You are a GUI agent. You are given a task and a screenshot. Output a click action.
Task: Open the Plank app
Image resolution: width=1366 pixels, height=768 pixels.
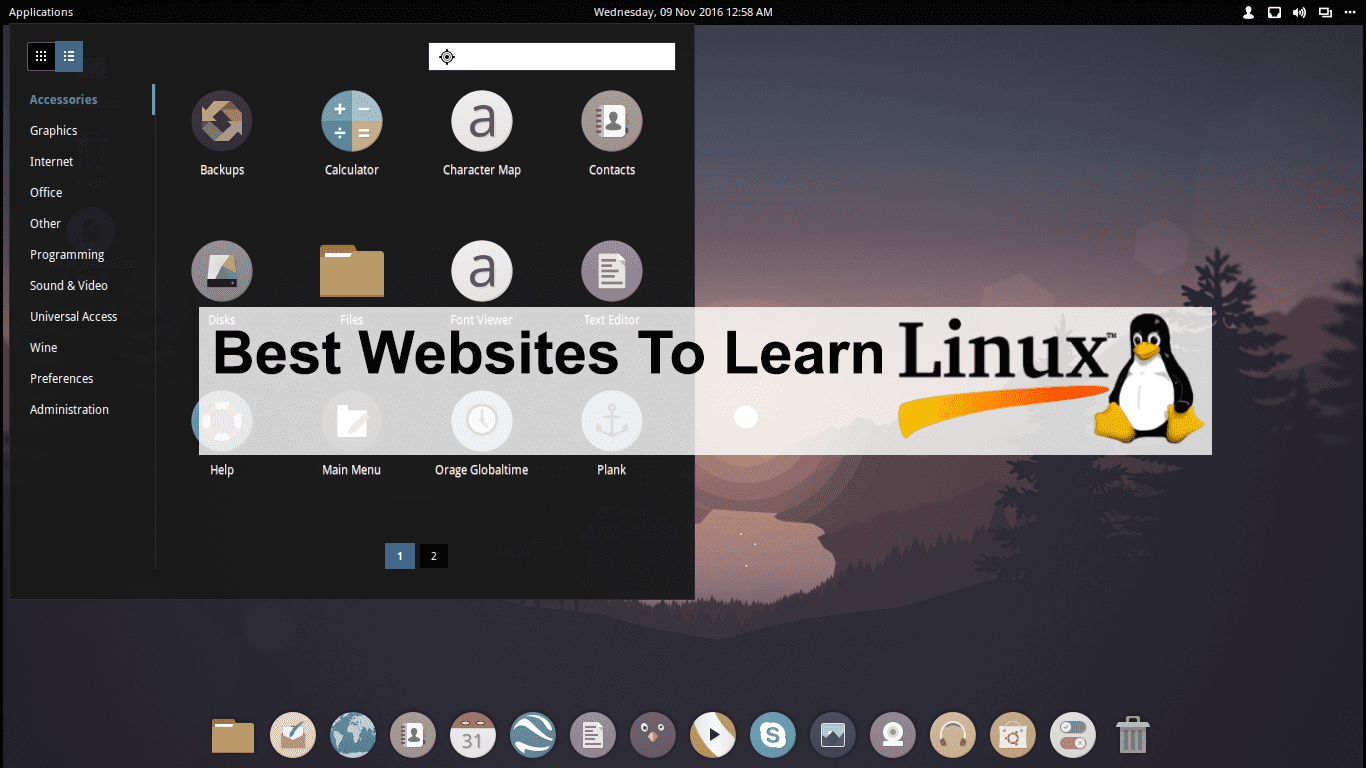612,421
